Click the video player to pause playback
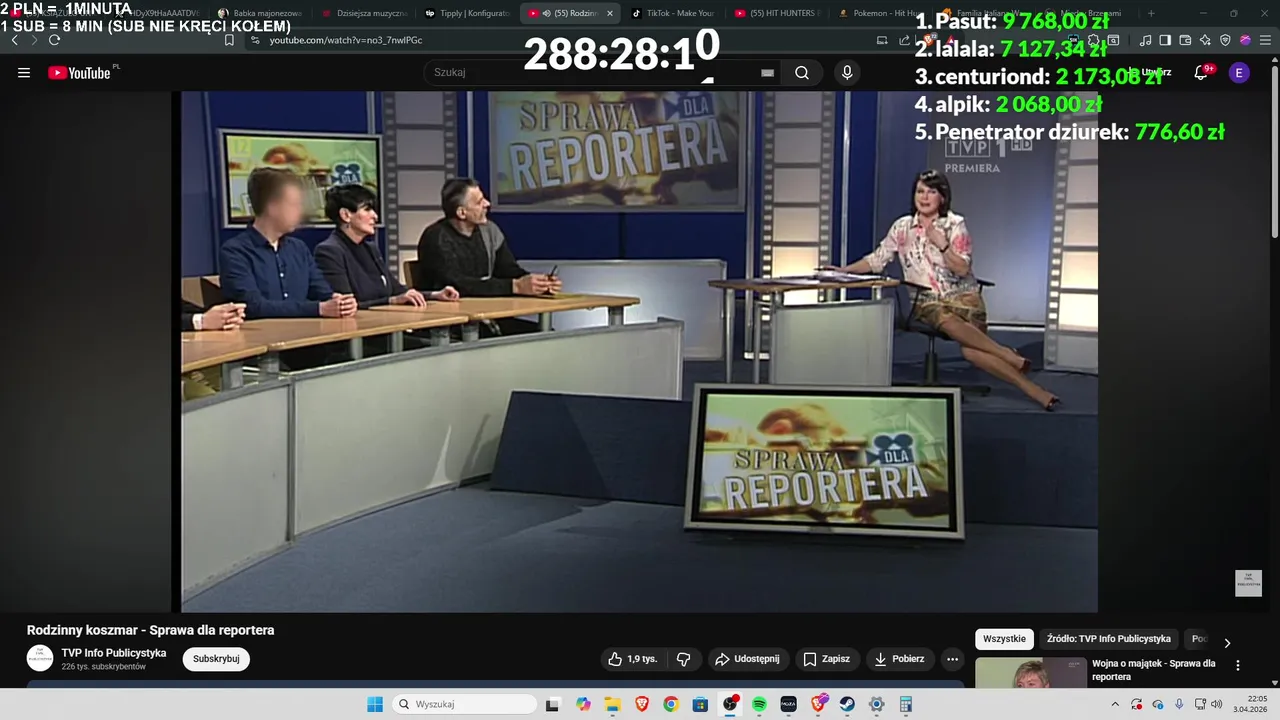 point(639,351)
